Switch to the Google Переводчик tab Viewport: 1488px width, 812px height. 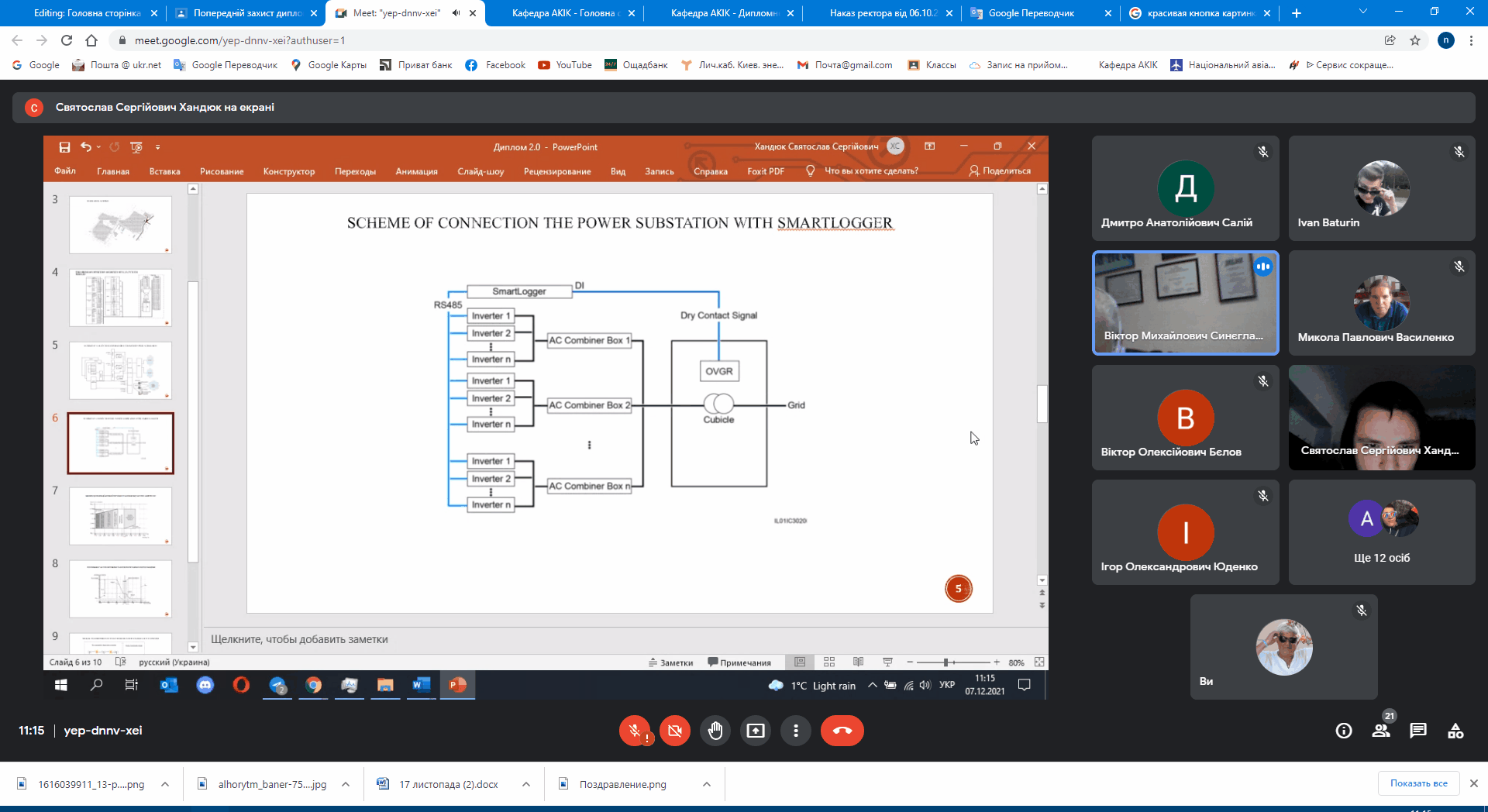point(1031,13)
